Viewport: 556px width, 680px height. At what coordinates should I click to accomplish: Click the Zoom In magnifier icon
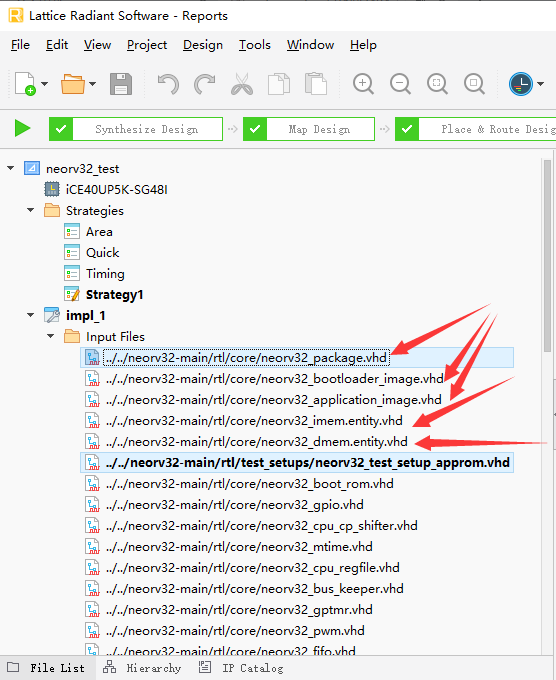[363, 84]
